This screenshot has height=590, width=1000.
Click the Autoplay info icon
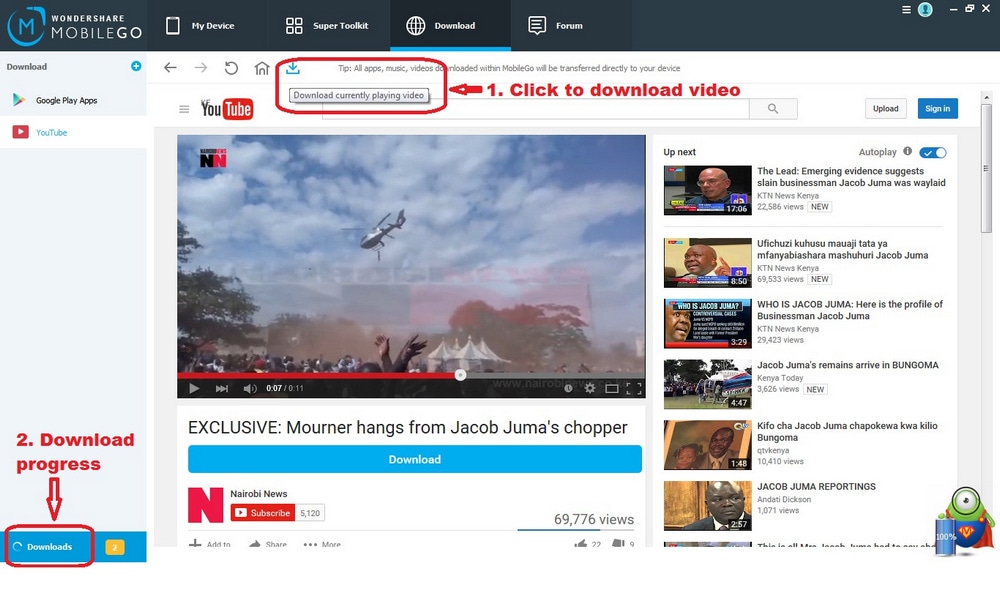(907, 151)
